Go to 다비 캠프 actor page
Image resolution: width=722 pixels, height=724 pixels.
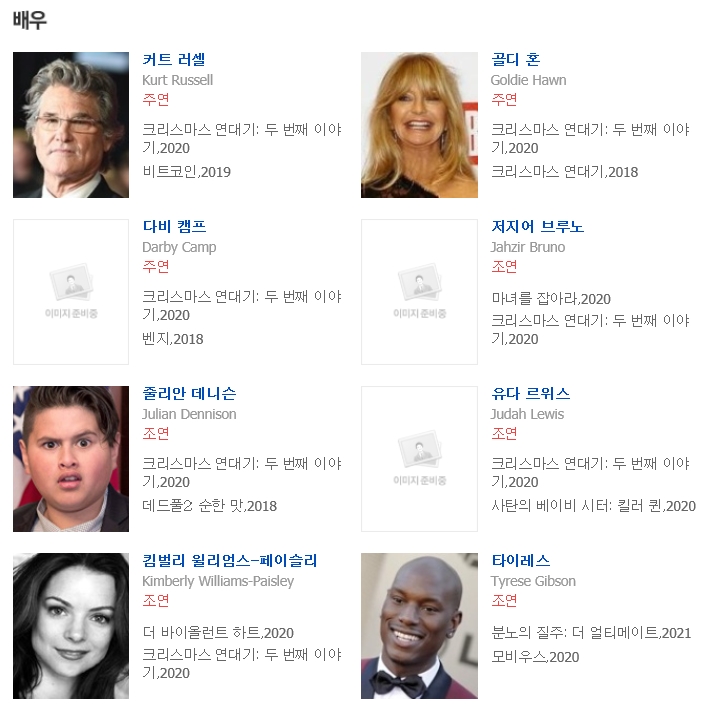[x=174, y=227]
